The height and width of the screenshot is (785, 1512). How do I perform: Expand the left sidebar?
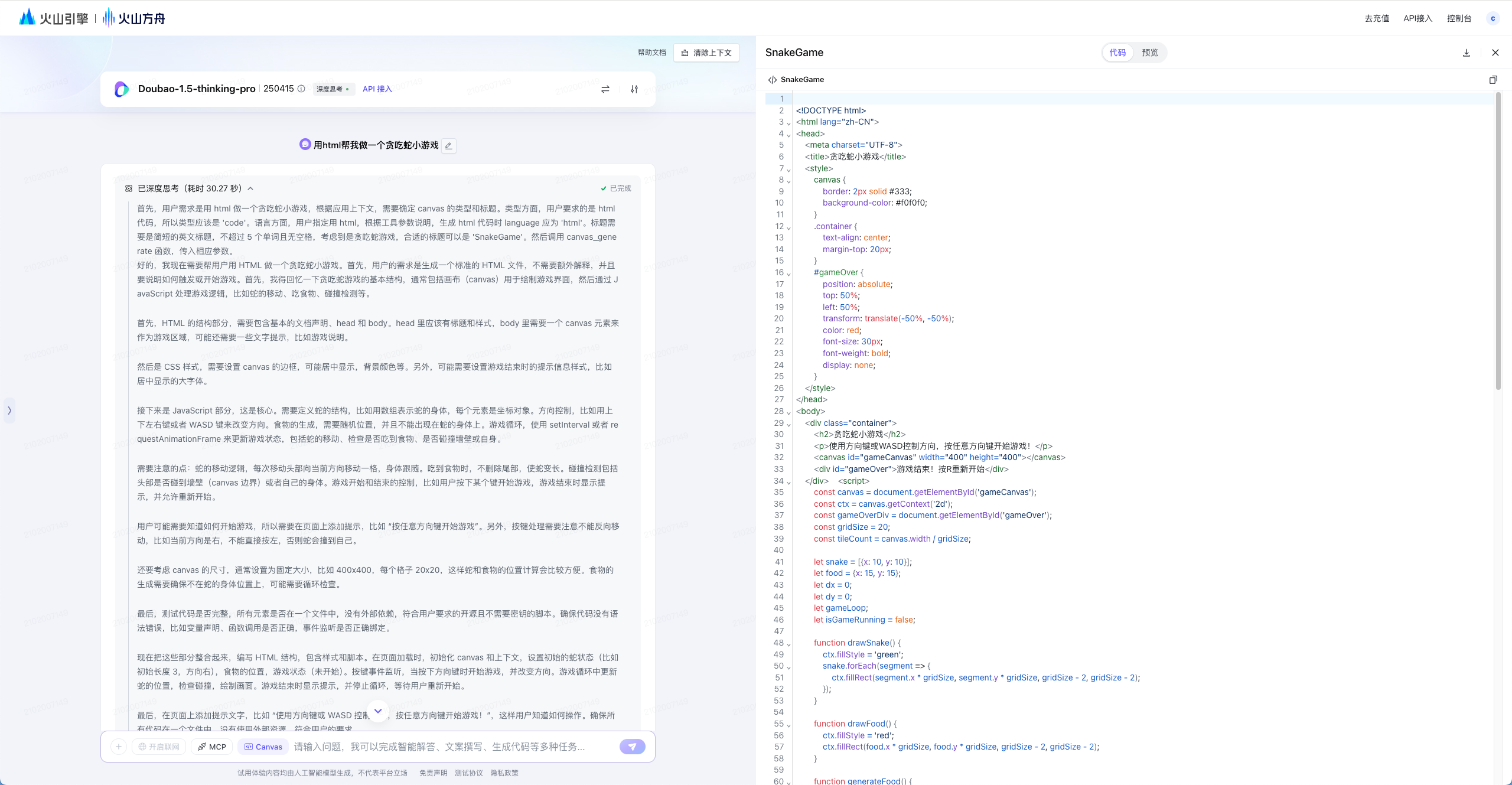(9, 411)
